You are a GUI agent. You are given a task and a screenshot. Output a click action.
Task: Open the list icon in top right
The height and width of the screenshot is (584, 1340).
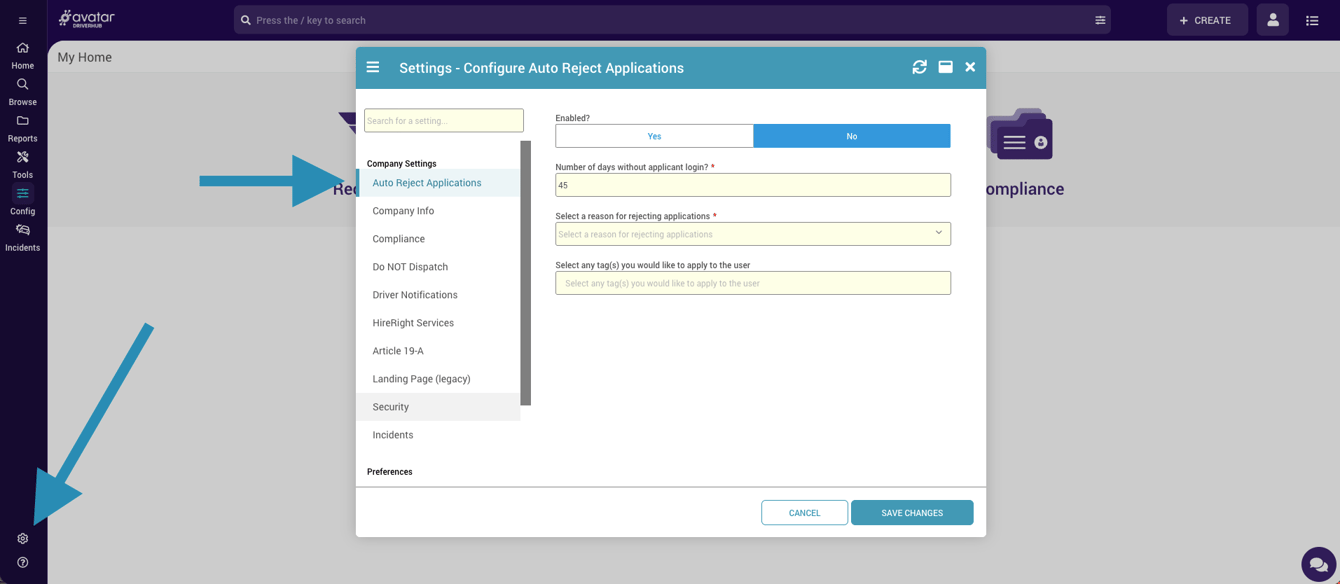point(1312,20)
